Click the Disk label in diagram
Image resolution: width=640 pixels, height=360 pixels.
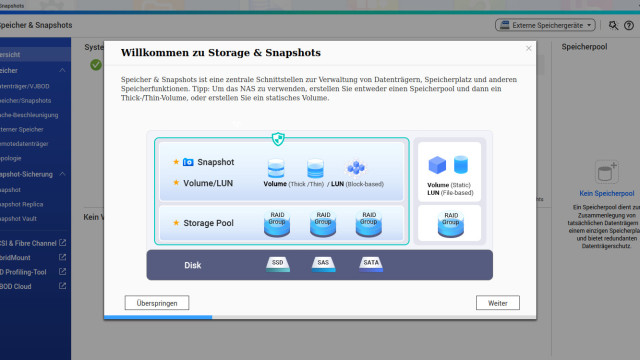tap(193, 265)
